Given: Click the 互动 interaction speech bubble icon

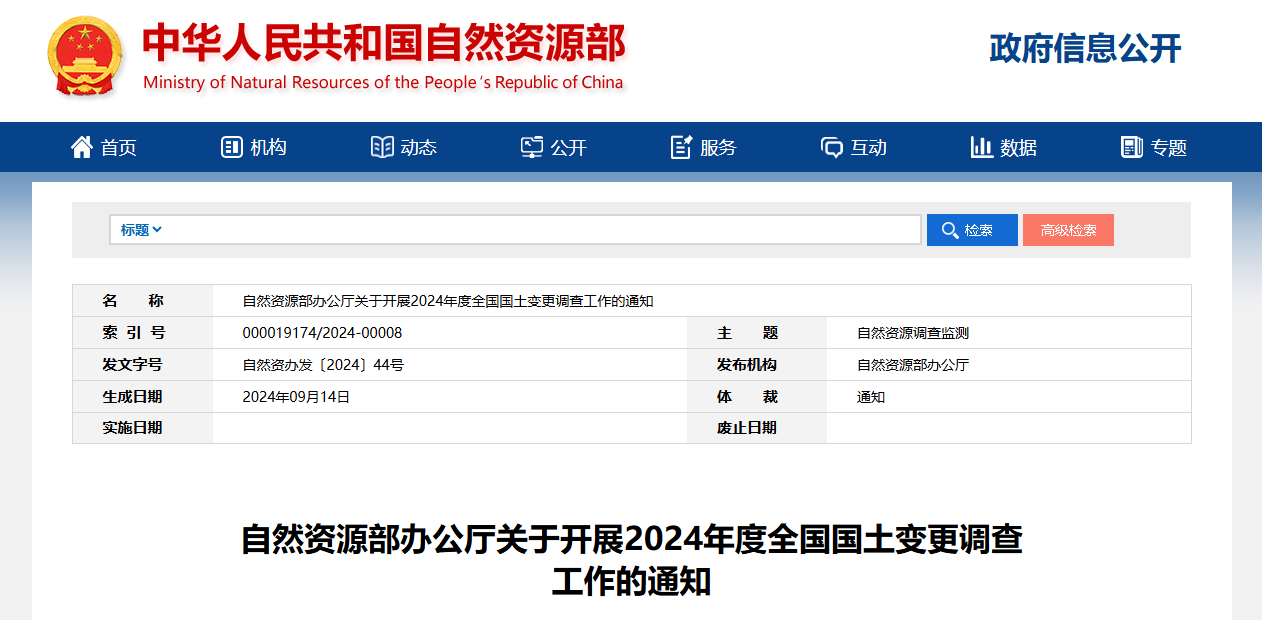Looking at the screenshot, I should [831, 146].
